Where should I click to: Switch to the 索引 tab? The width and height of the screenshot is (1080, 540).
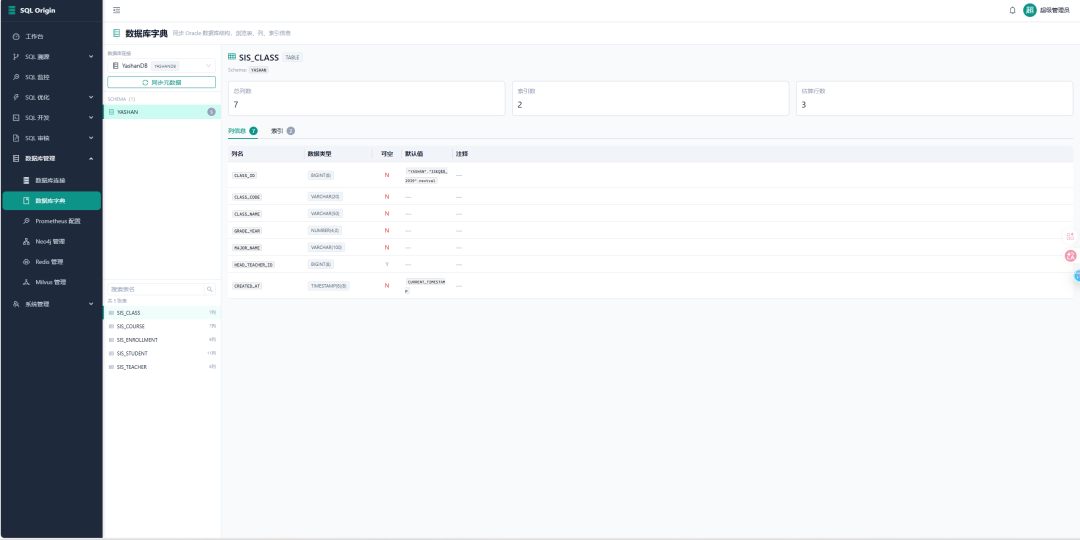pyautogui.click(x=282, y=131)
